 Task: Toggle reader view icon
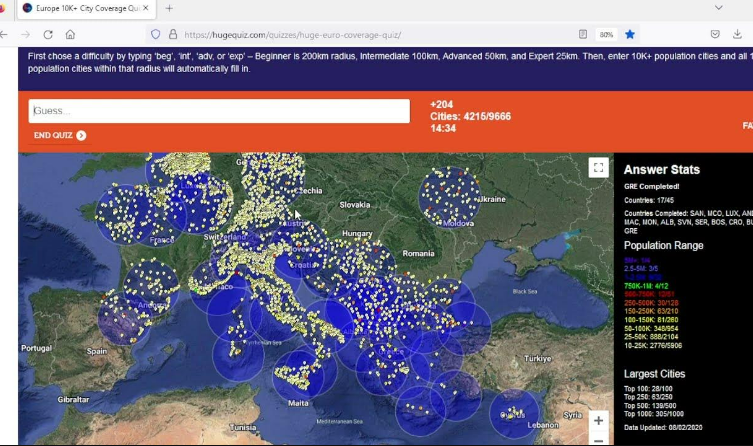[583, 34]
